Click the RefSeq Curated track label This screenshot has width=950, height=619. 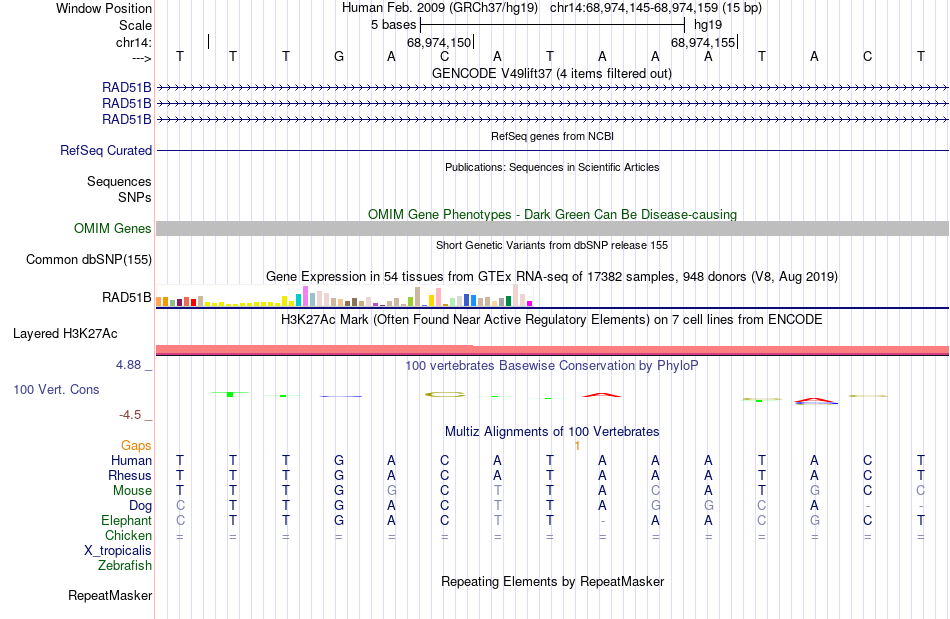coord(105,150)
